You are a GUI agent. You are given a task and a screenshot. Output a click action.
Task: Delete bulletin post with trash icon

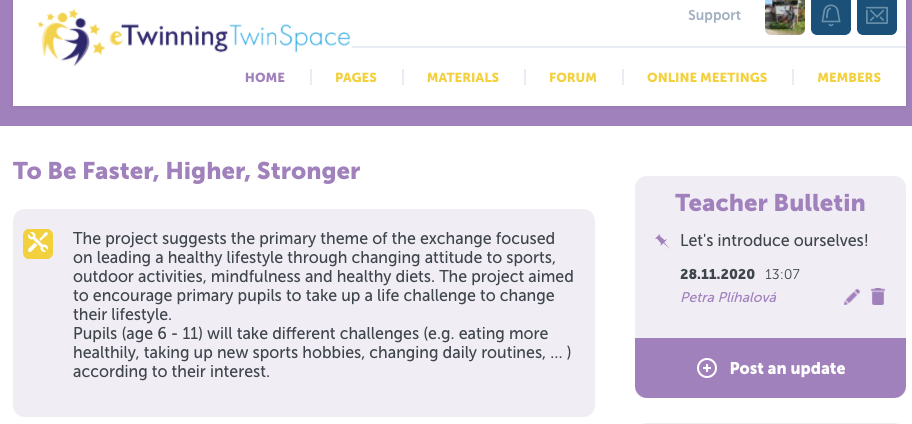(x=878, y=297)
